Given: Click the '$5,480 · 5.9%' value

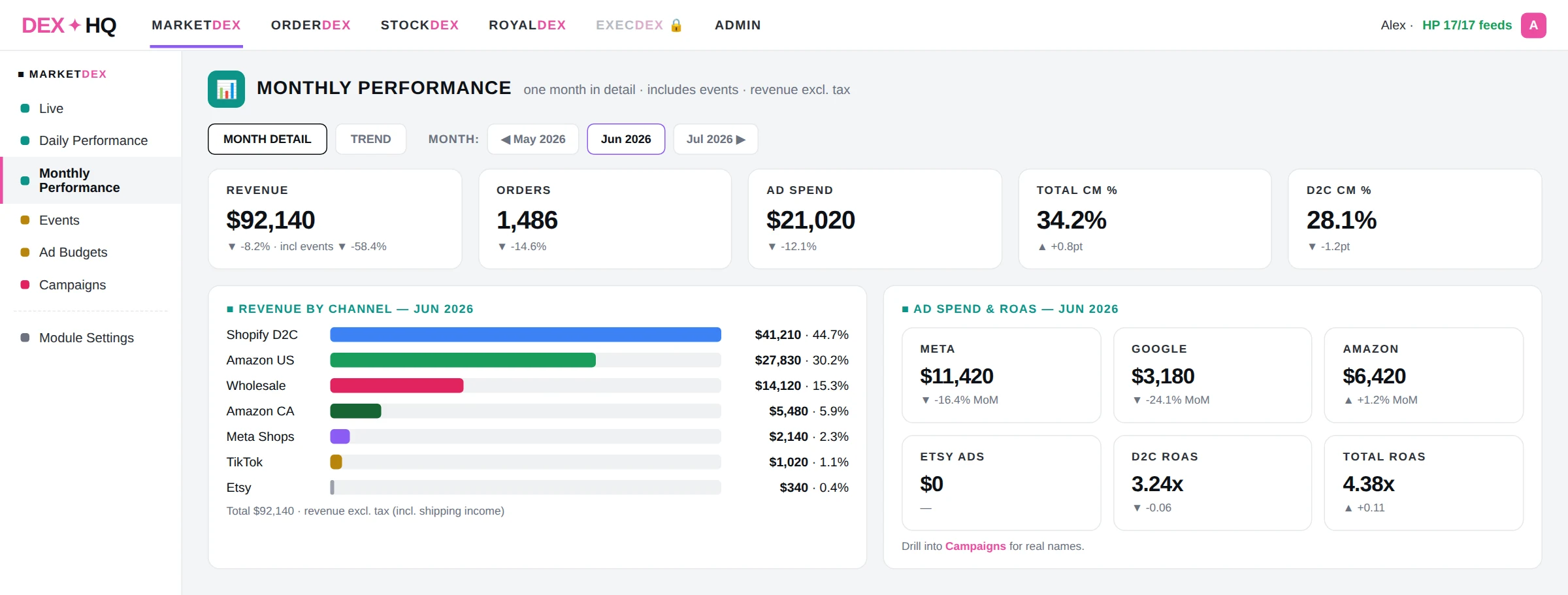Looking at the screenshot, I should point(809,411).
